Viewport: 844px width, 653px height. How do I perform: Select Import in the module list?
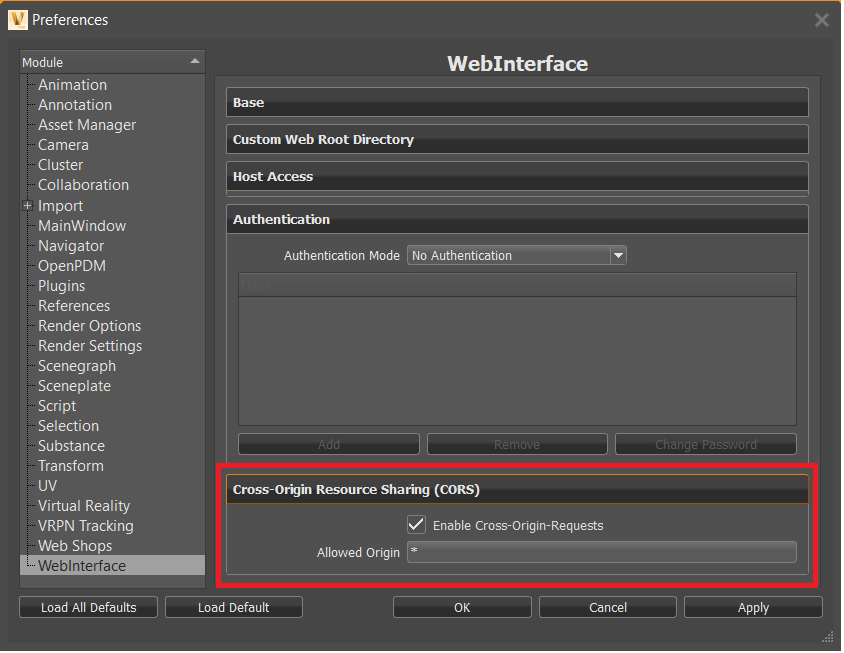[60, 206]
